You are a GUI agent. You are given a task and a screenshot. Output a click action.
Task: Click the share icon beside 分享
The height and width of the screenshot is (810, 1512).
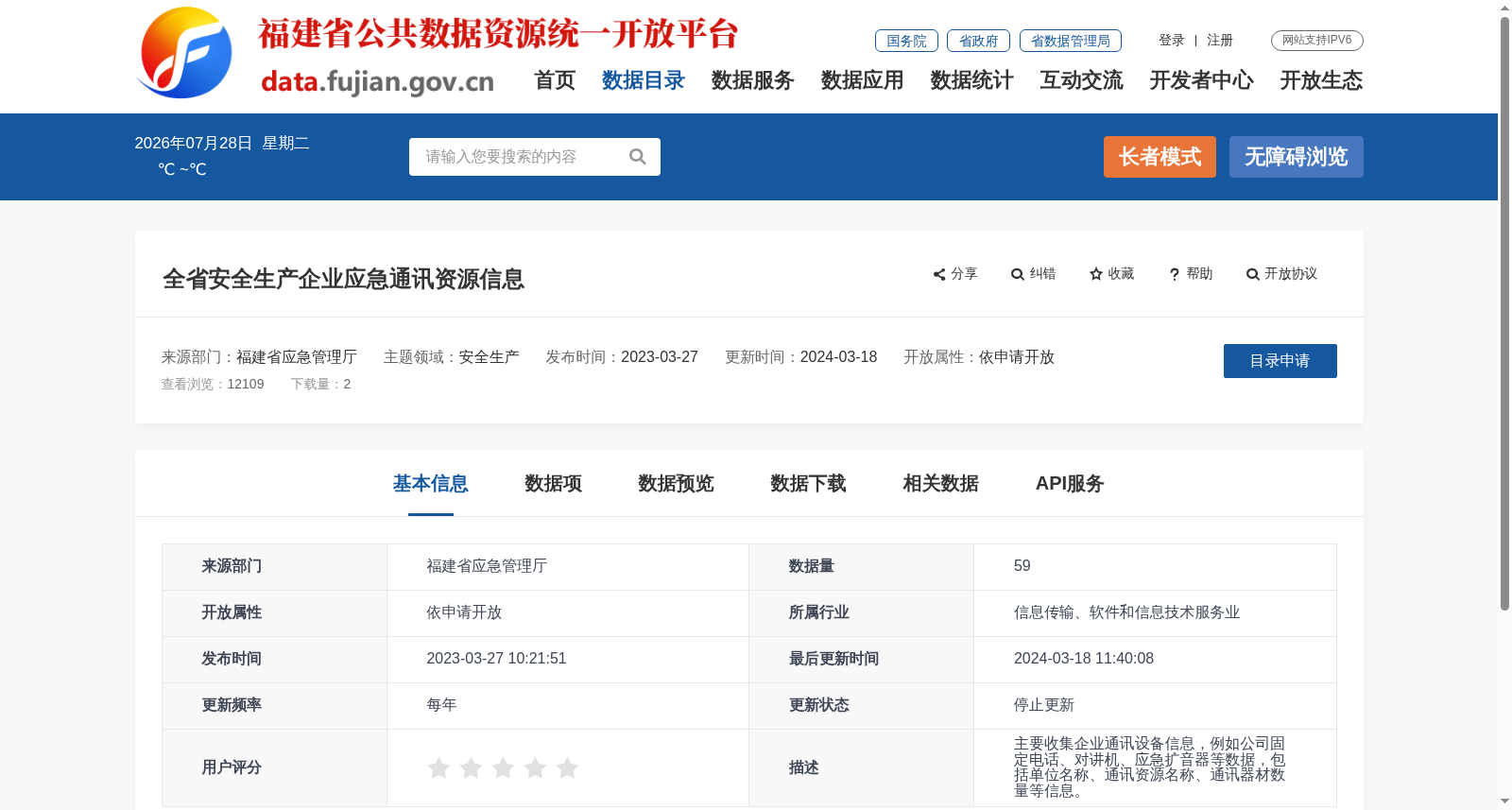[939, 274]
